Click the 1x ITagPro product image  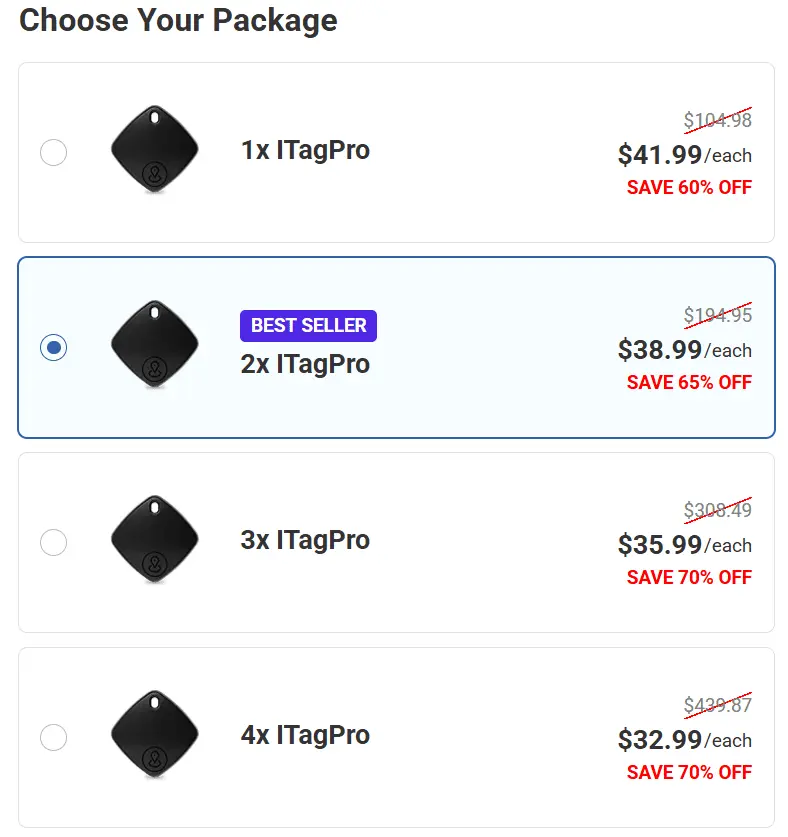coord(155,150)
